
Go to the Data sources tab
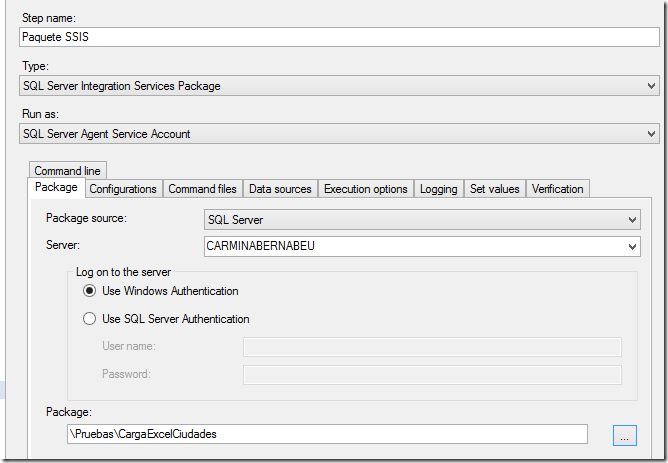point(280,189)
